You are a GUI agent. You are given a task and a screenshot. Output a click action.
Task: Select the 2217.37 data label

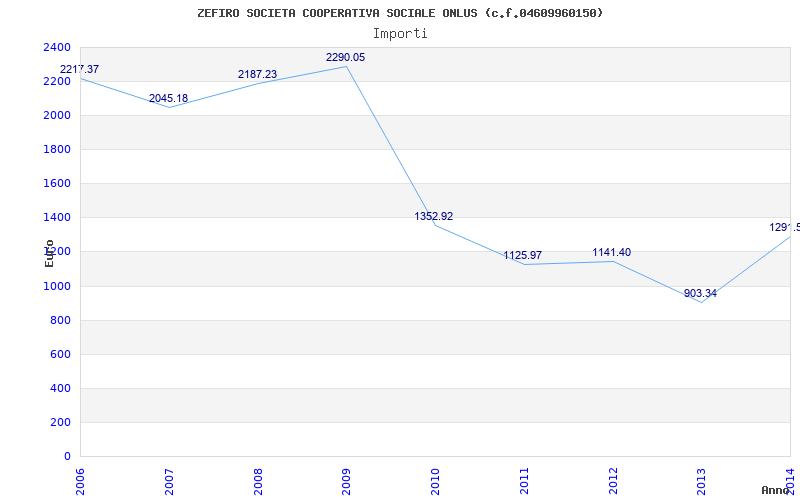(80, 69)
